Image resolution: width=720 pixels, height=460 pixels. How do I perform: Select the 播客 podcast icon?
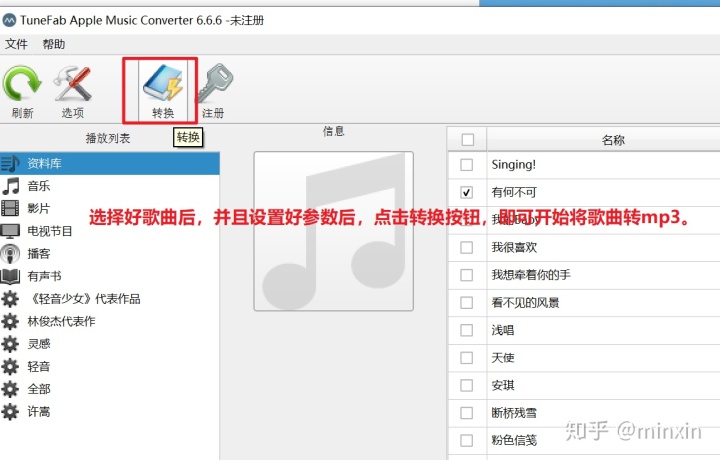pyautogui.click(x=10, y=253)
